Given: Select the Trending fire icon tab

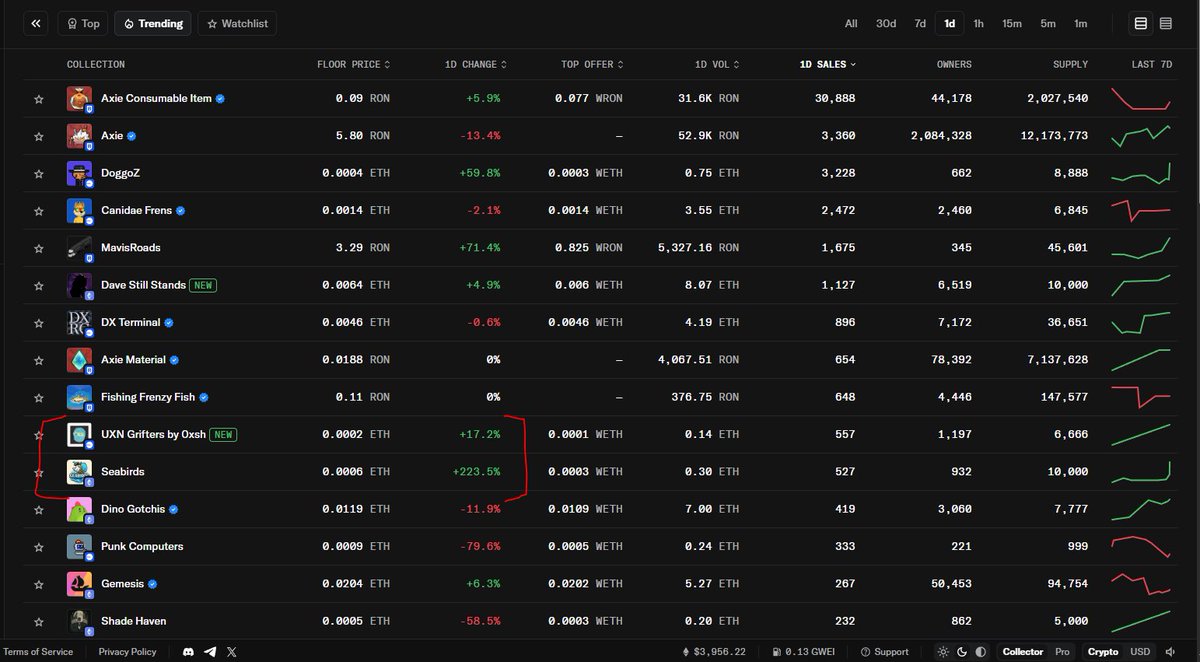Looking at the screenshot, I should point(152,23).
